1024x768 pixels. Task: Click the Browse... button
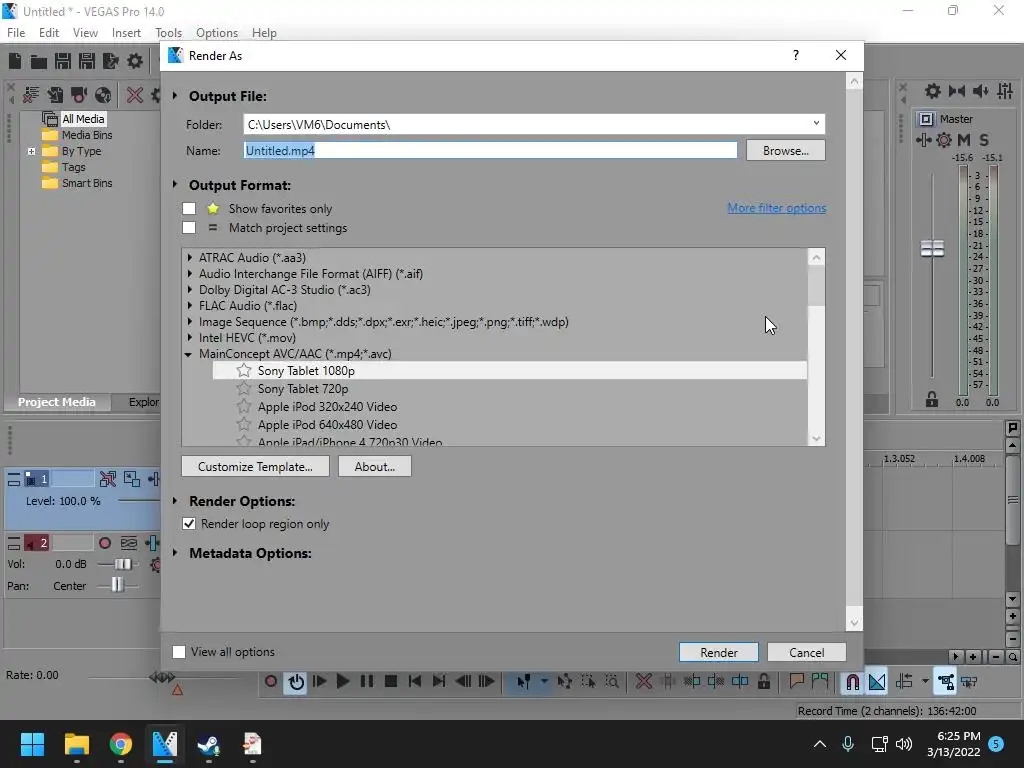786,150
